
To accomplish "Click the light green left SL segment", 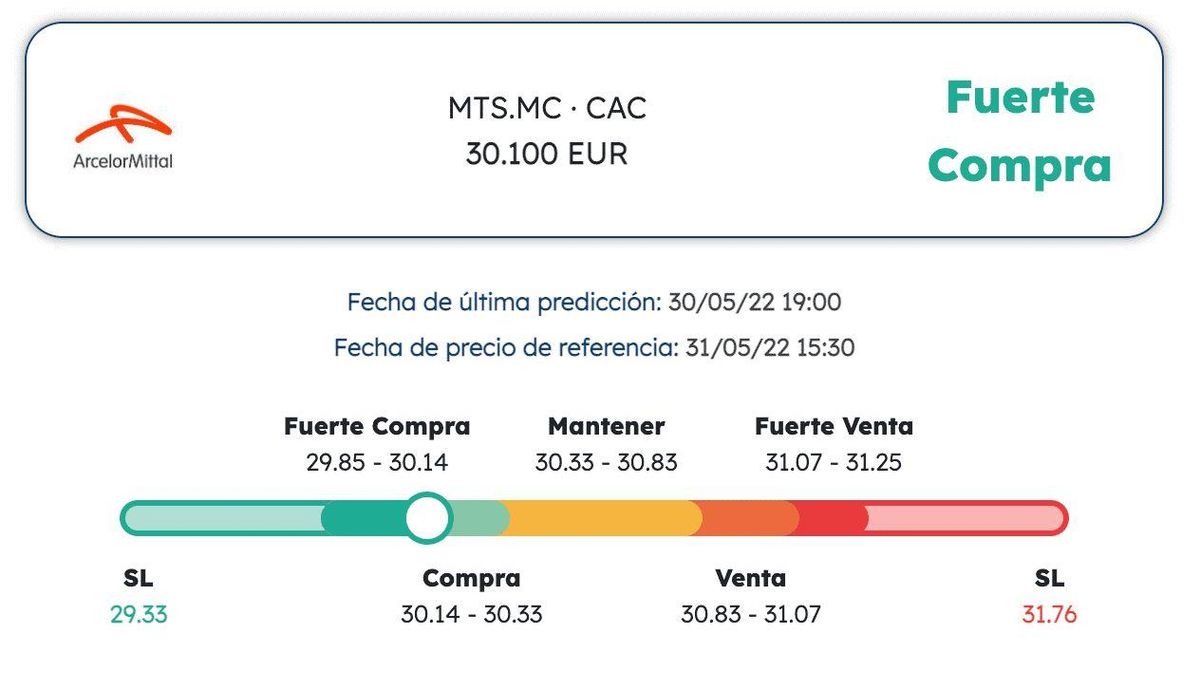I will 222,518.
